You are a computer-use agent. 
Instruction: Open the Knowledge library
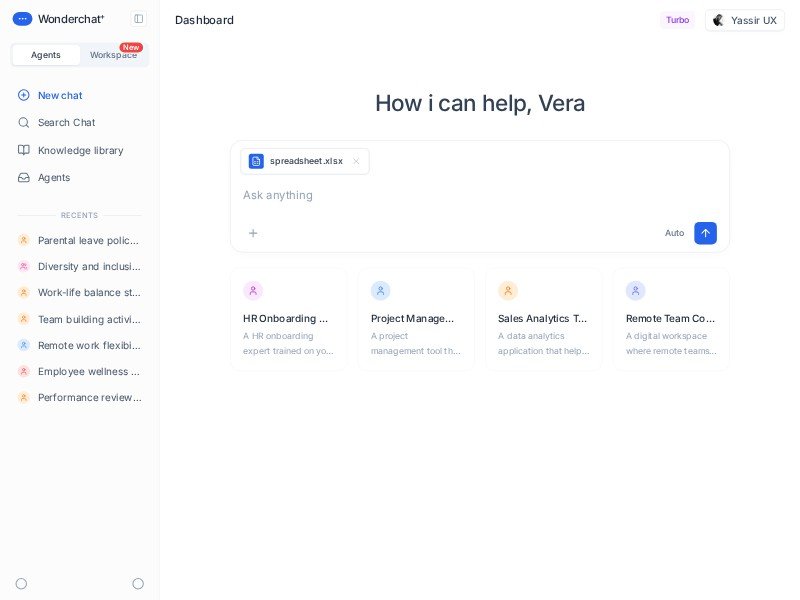(x=80, y=150)
